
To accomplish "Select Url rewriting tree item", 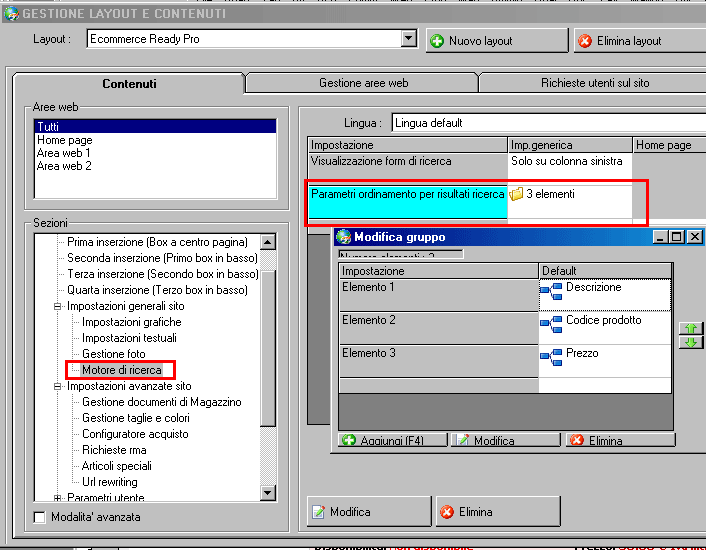I will (x=110, y=482).
